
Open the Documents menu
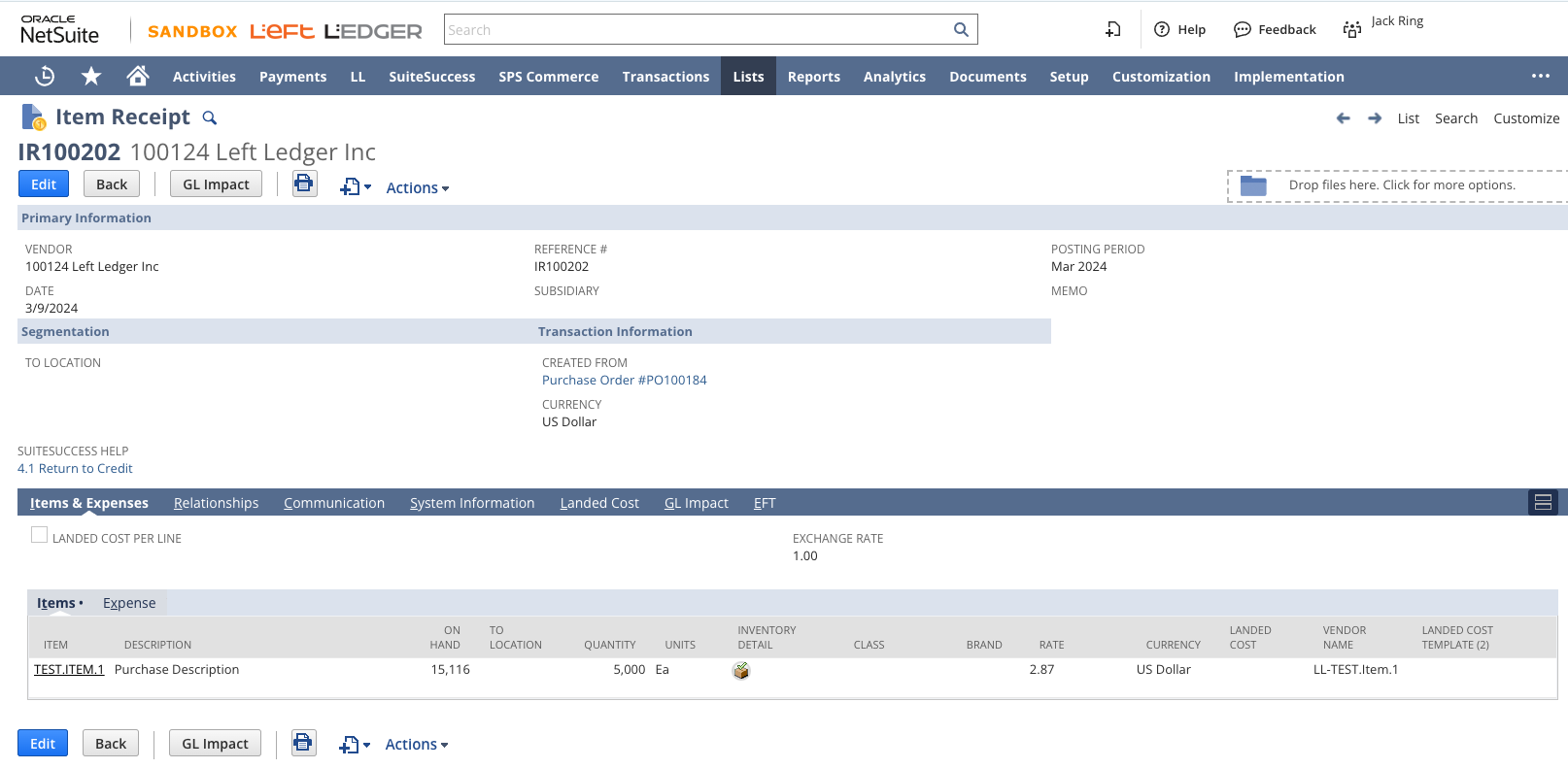pyautogui.click(x=988, y=76)
